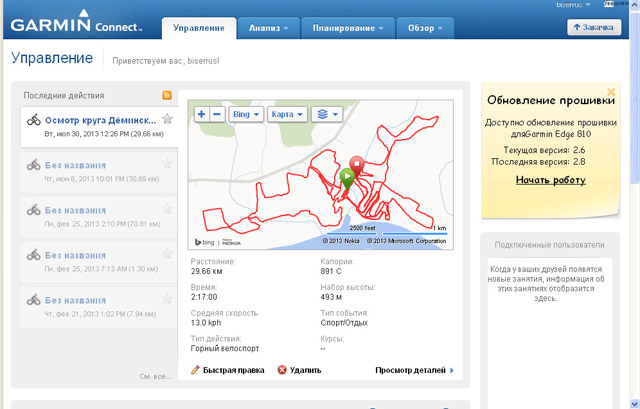Close the firmware update sticky note
This screenshot has width=640, height=409.
(x=611, y=92)
